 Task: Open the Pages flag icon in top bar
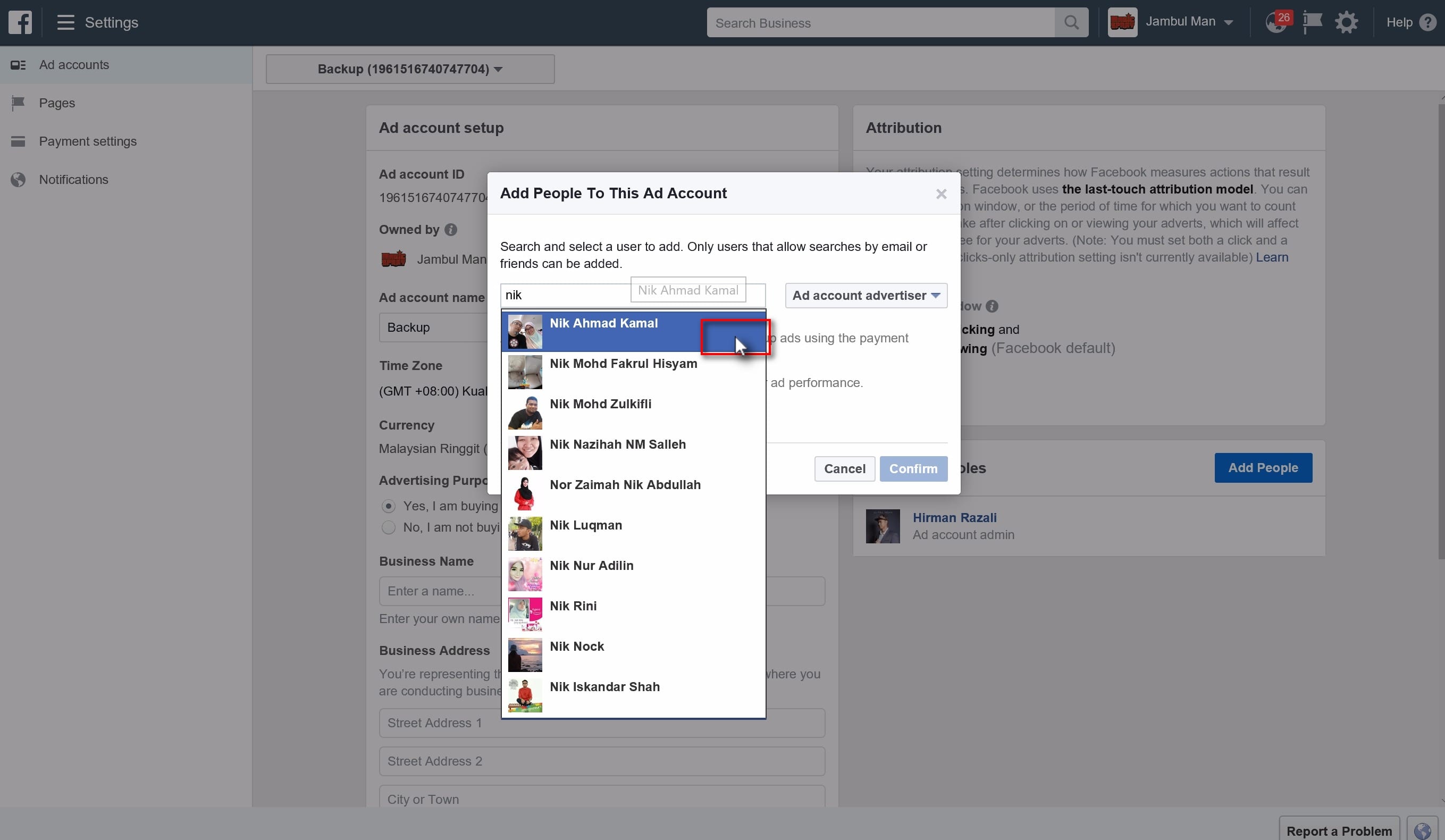[x=1312, y=22]
